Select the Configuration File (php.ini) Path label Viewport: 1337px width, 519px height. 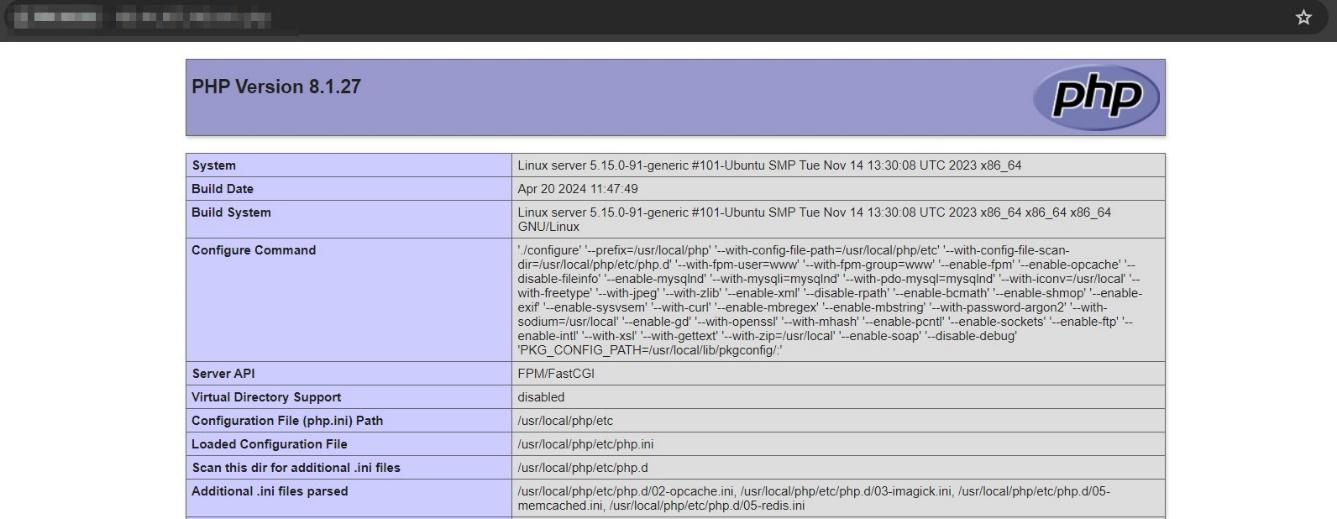287,420
